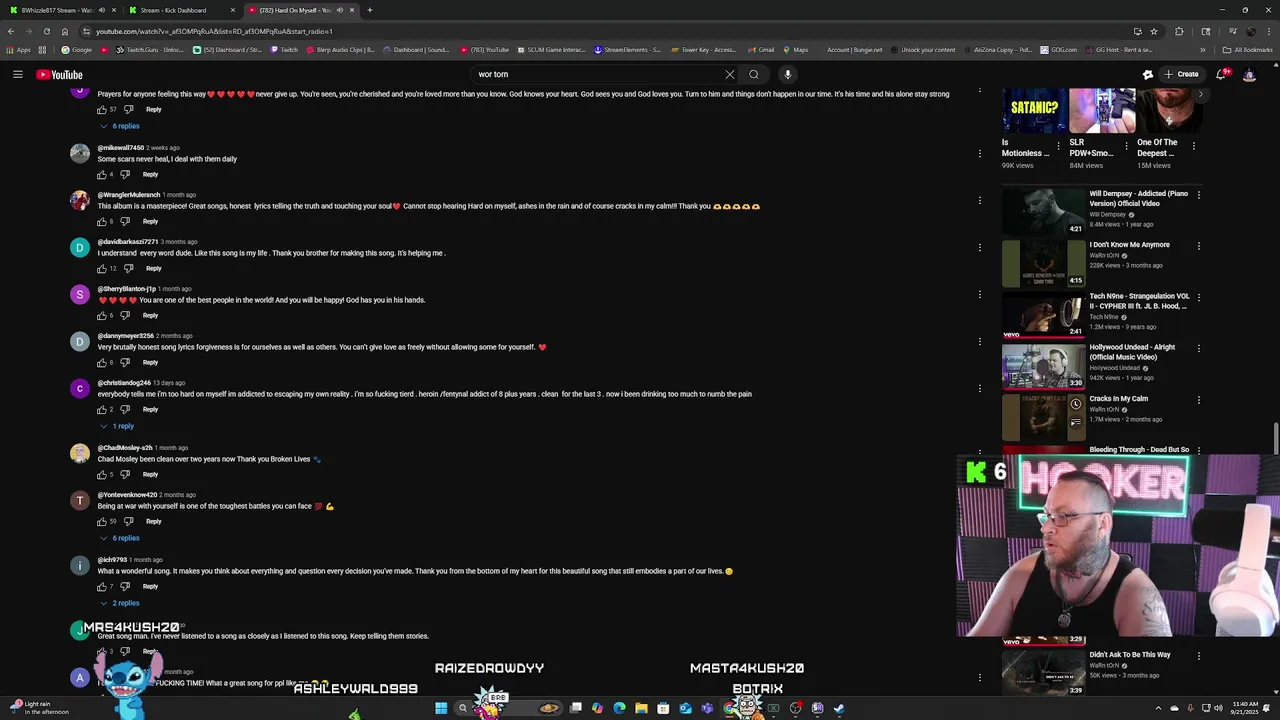Open the StreamElements bookmark

627,50
